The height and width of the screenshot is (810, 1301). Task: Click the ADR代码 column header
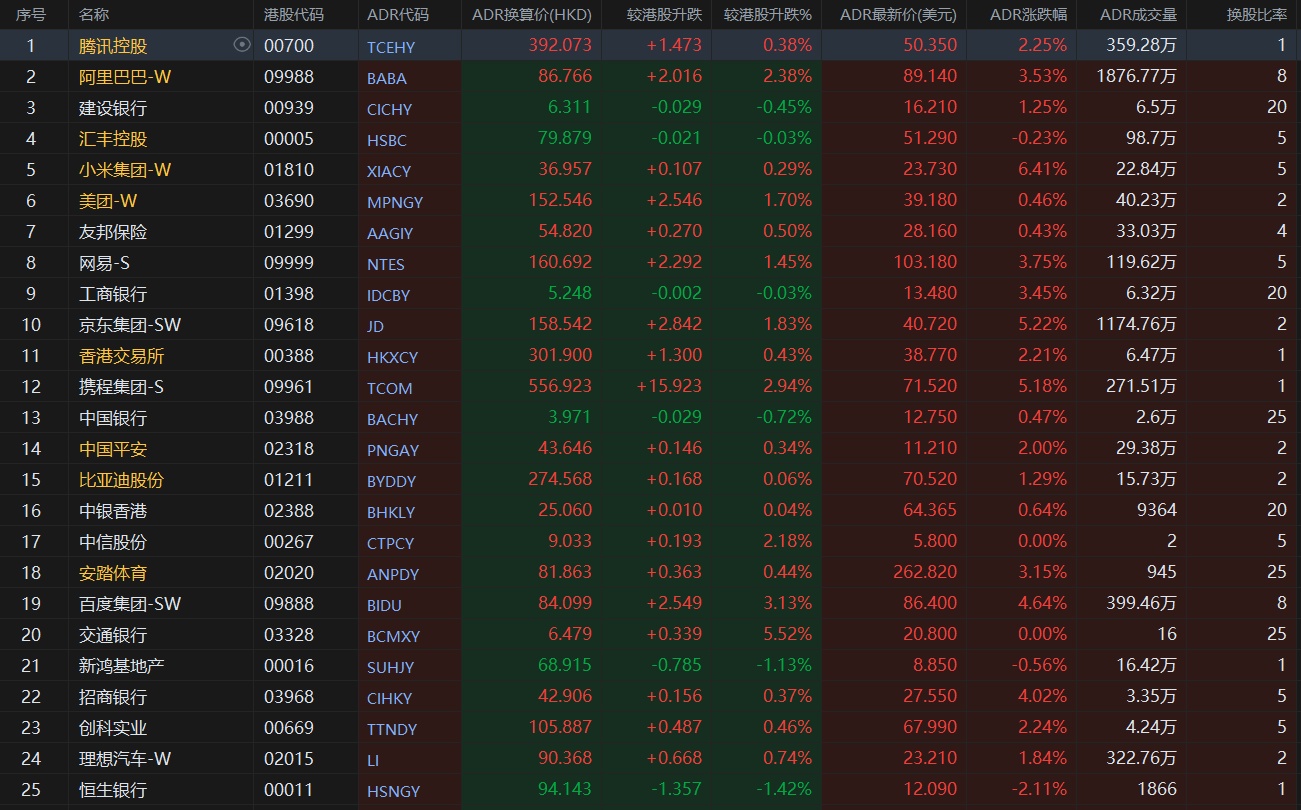(x=397, y=15)
